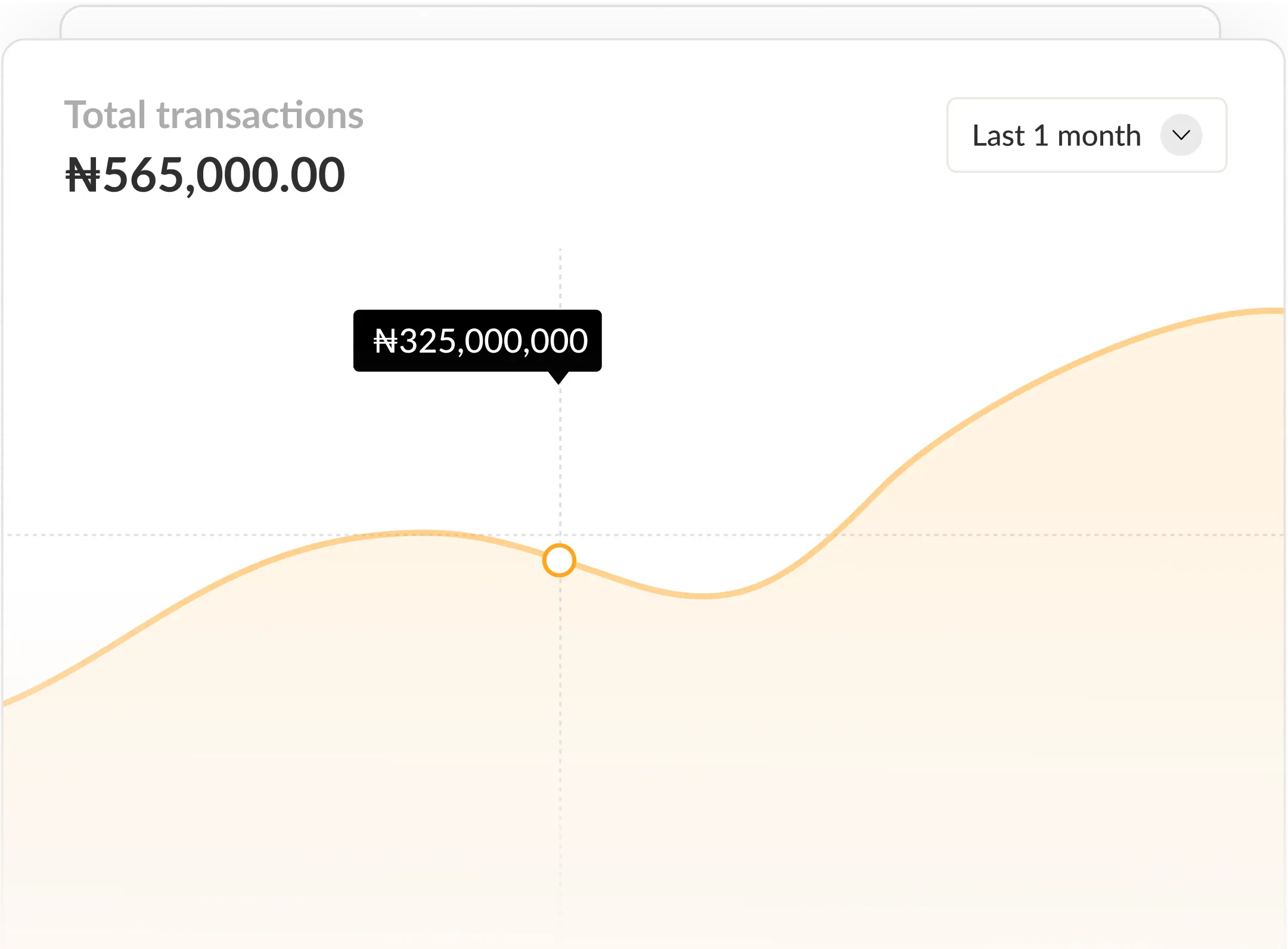1288x949 pixels.
Task: Click the Naira symbol inside the black tooltip
Action: (x=385, y=341)
